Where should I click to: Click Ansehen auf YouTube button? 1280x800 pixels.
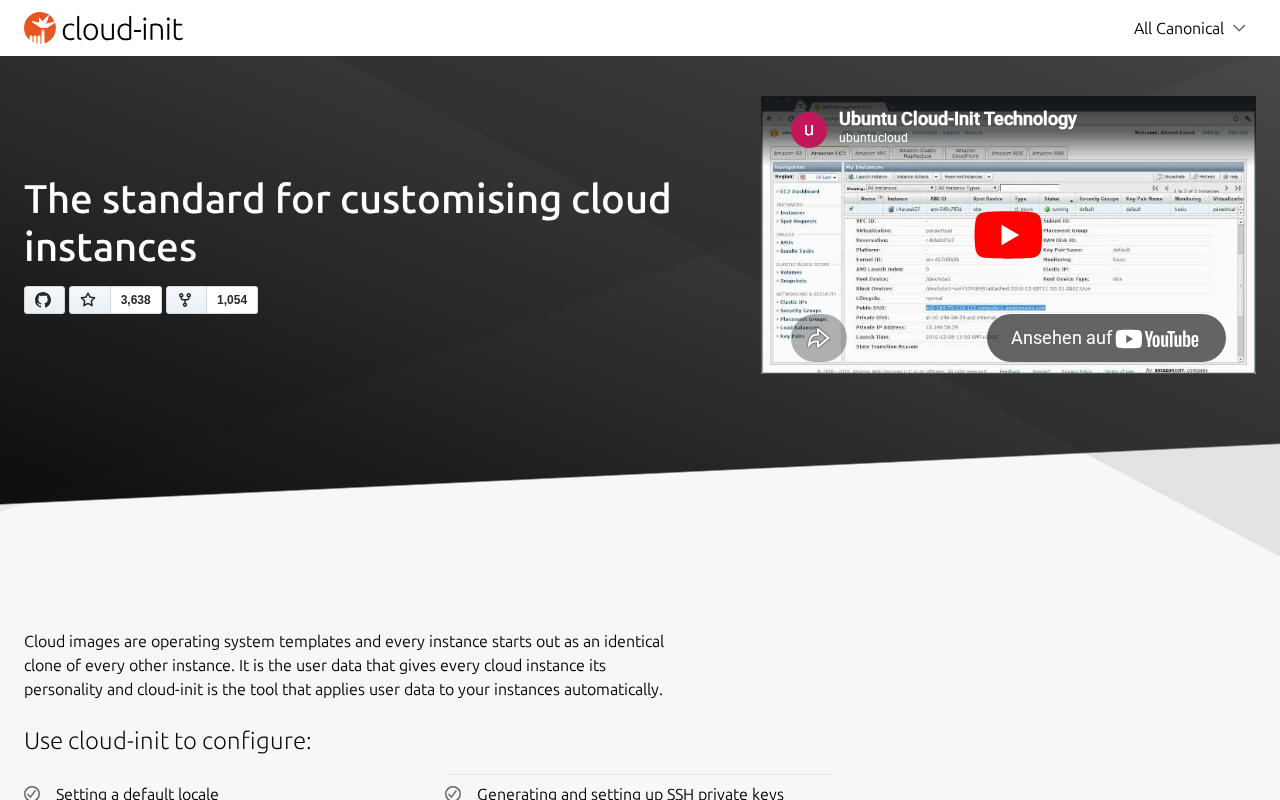(x=1106, y=338)
